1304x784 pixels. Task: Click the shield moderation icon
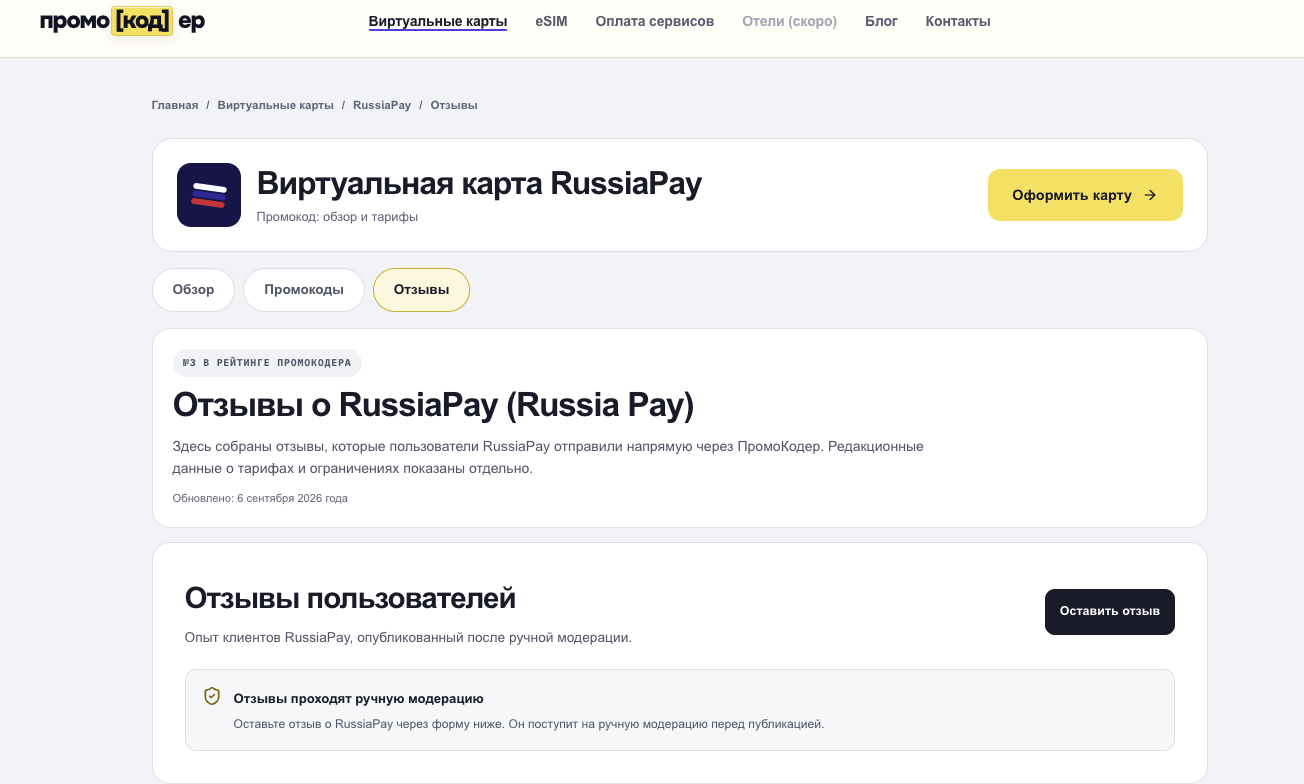(212, 696)
